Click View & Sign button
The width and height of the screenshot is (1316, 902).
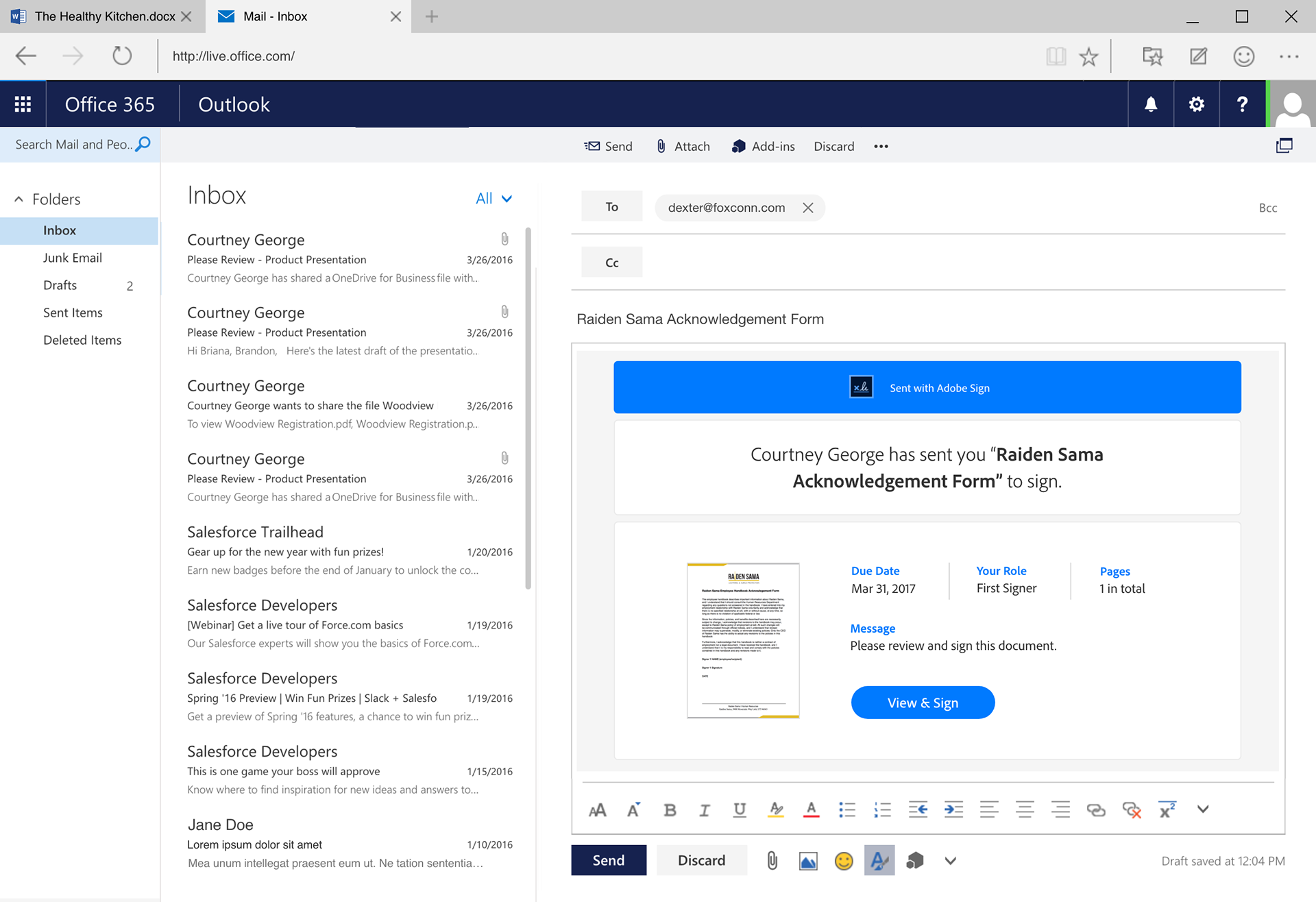click(923, 703)
